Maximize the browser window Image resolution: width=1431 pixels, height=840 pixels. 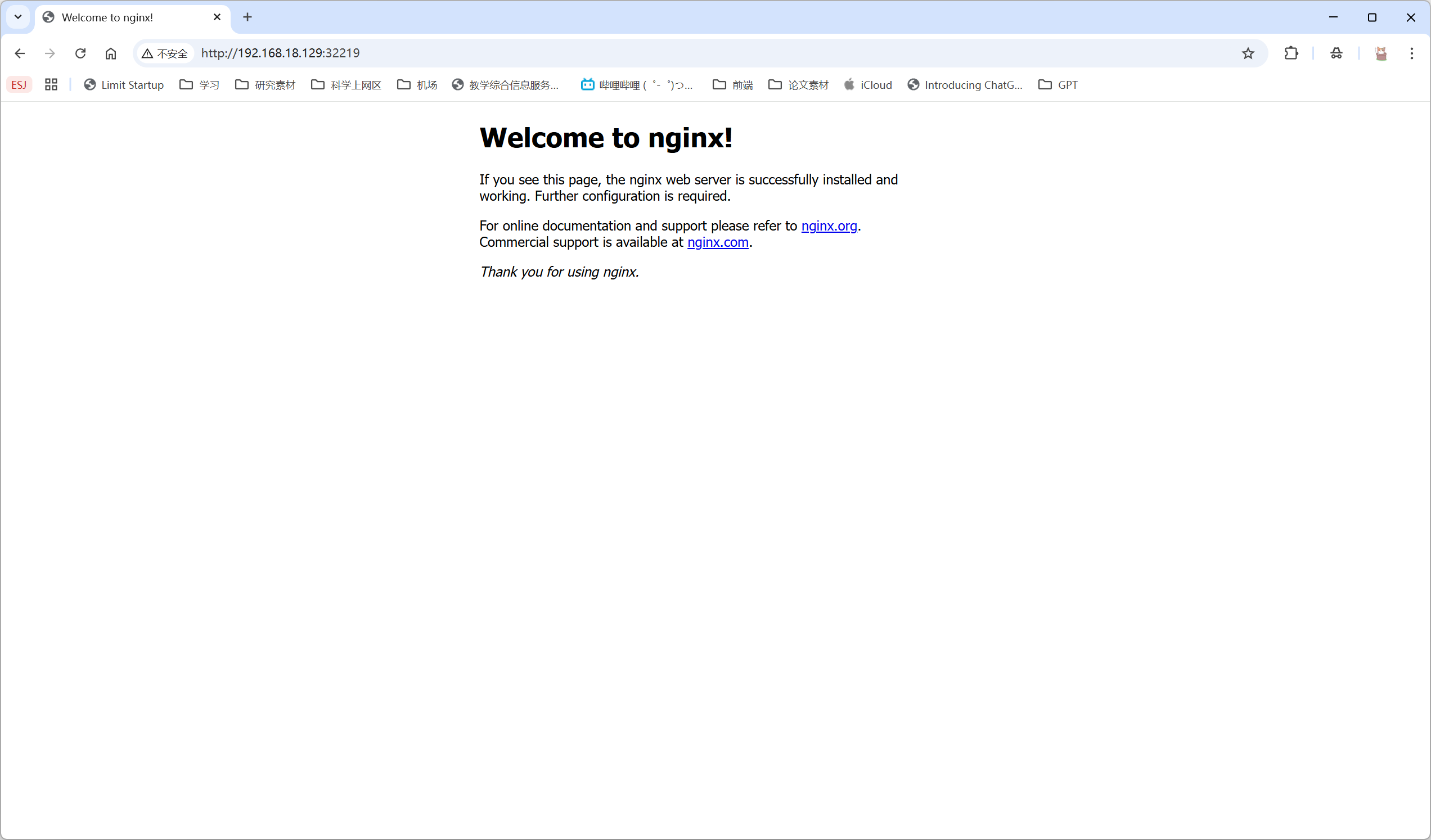1372,17
